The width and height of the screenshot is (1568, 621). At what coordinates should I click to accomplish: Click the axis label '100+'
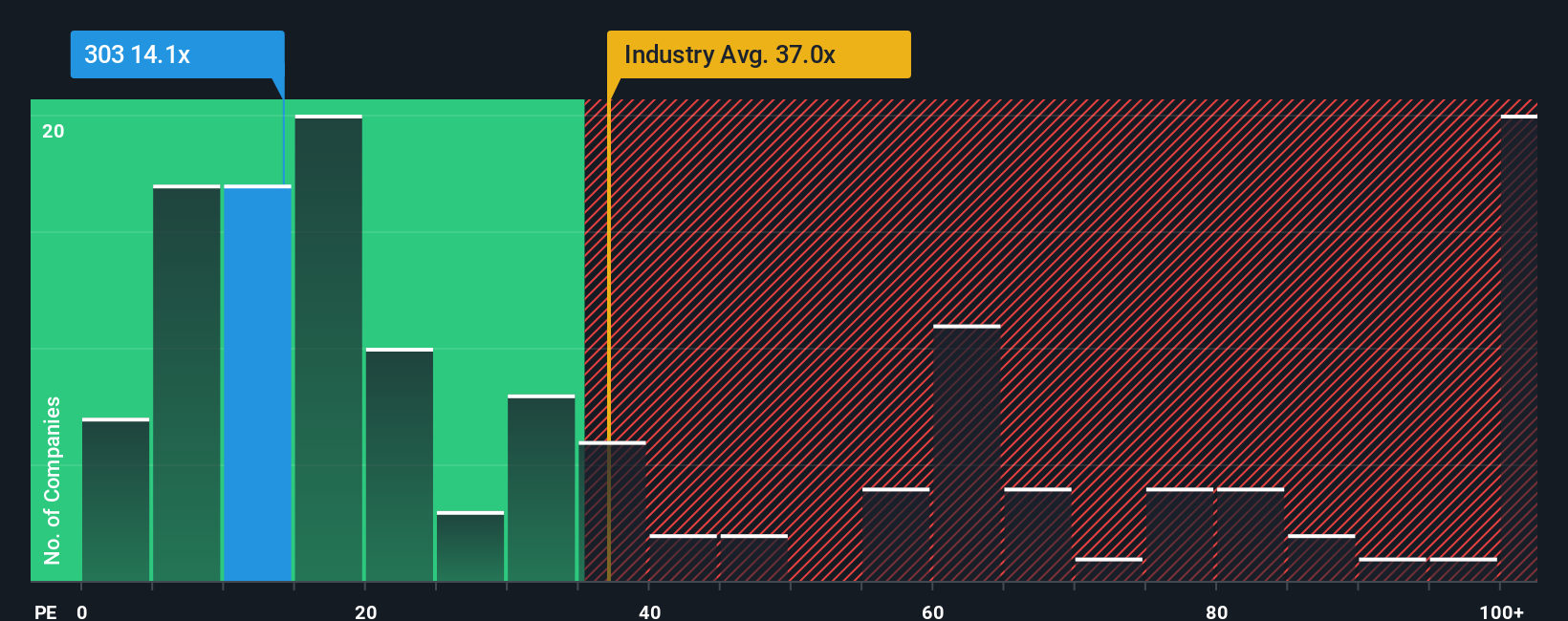point(1501,611)
